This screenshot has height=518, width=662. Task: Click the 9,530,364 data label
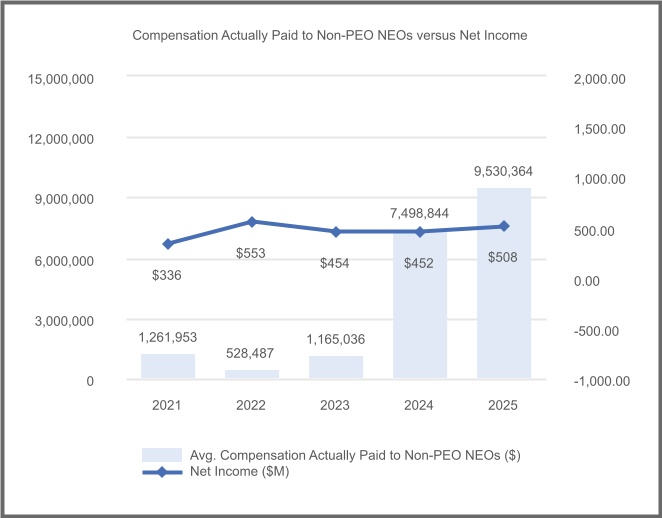(x=503, y=172)
